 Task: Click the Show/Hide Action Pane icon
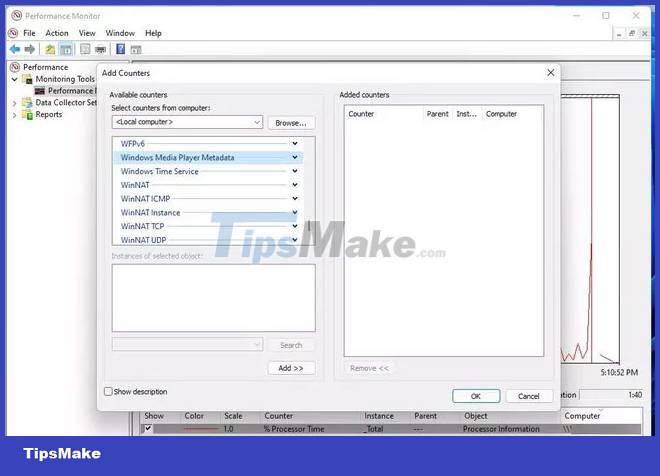coord(136,50)
